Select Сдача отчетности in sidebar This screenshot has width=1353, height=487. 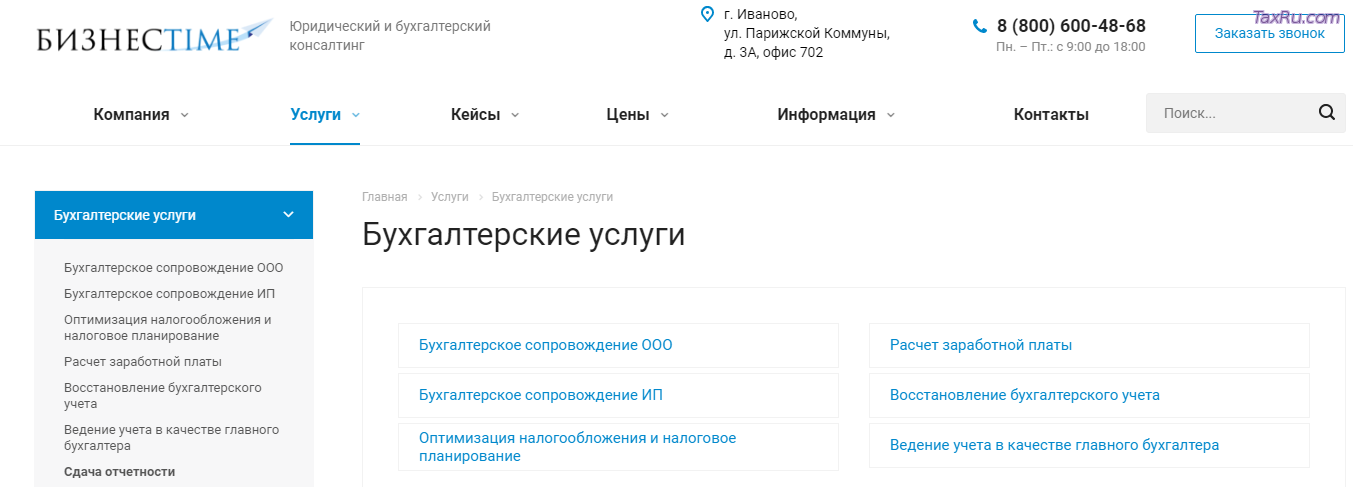[119, 472]
